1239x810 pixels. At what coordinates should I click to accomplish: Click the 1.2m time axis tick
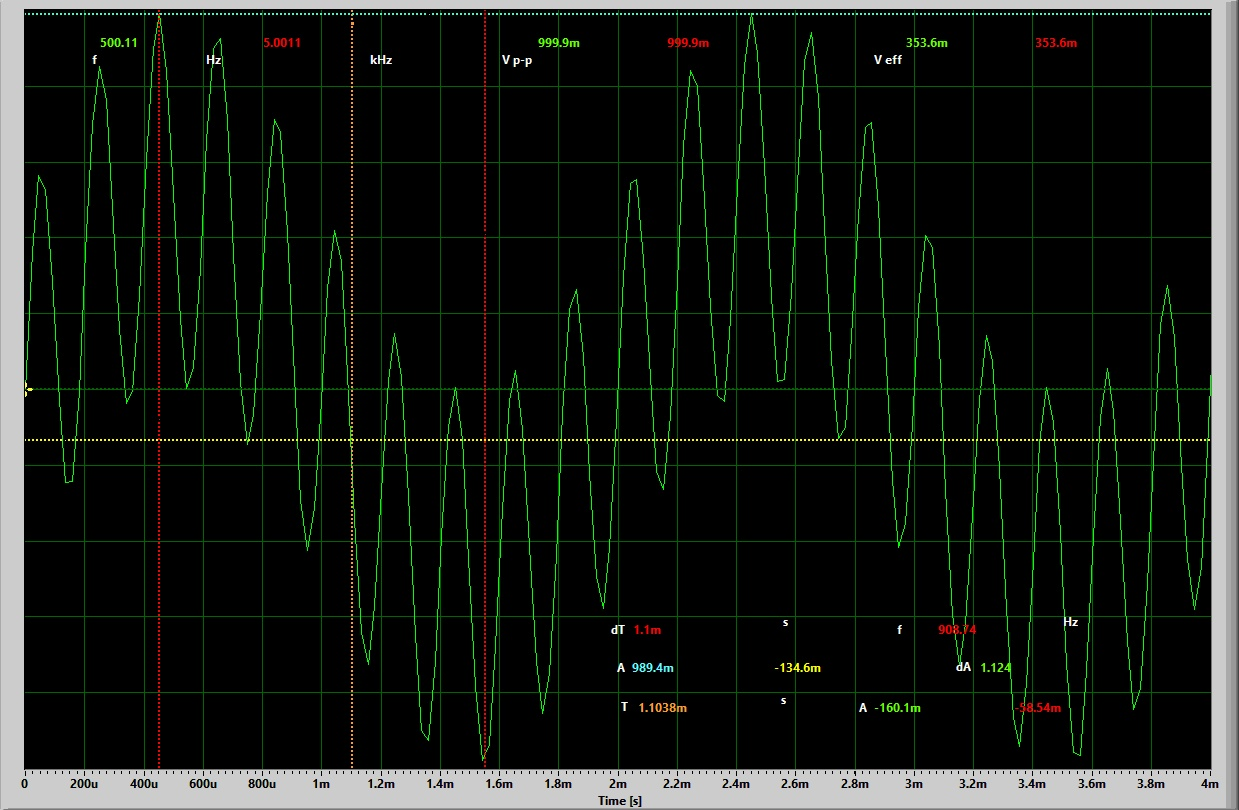(x=381, y=786)
